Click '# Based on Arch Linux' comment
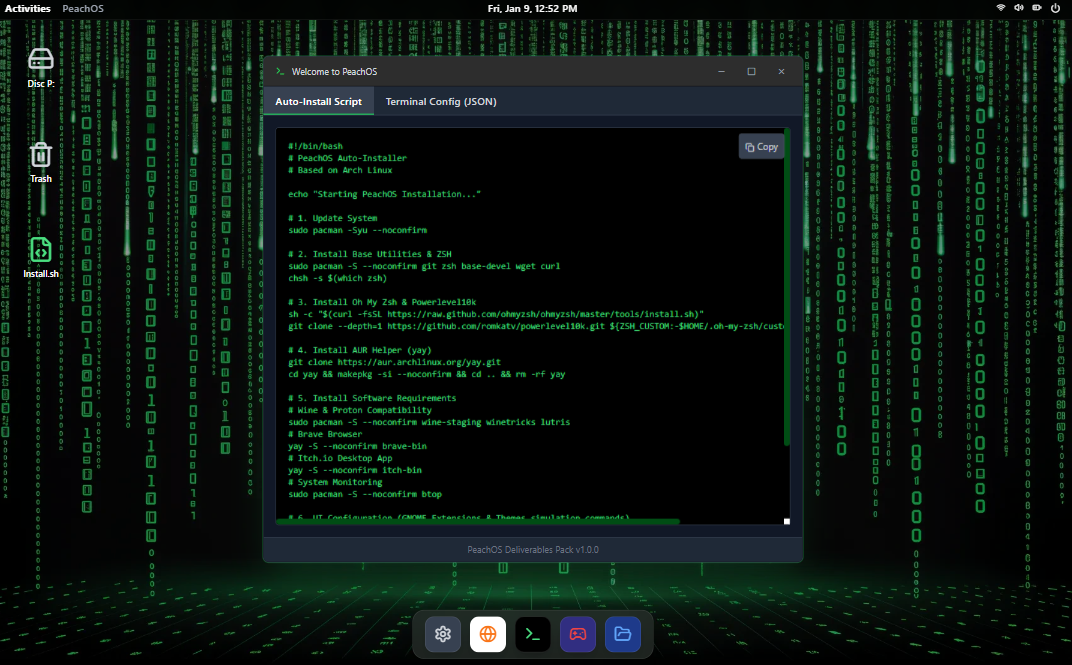The height and width of the screenshot is (665, 1072). 340,170
